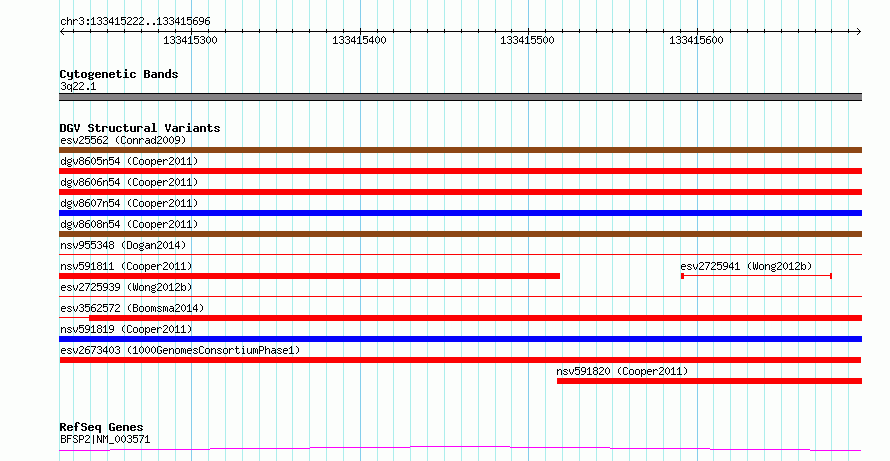Viewport: 890px width, 461px height.
Task: Select the esv2725941 (Wong2012b) variant glyph
Action: click(756, 276)
